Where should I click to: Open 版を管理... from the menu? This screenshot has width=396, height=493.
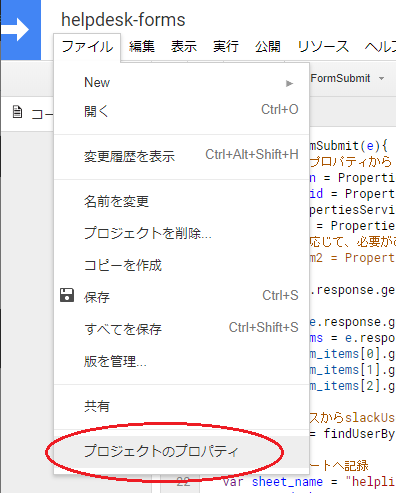coord(181,361)
